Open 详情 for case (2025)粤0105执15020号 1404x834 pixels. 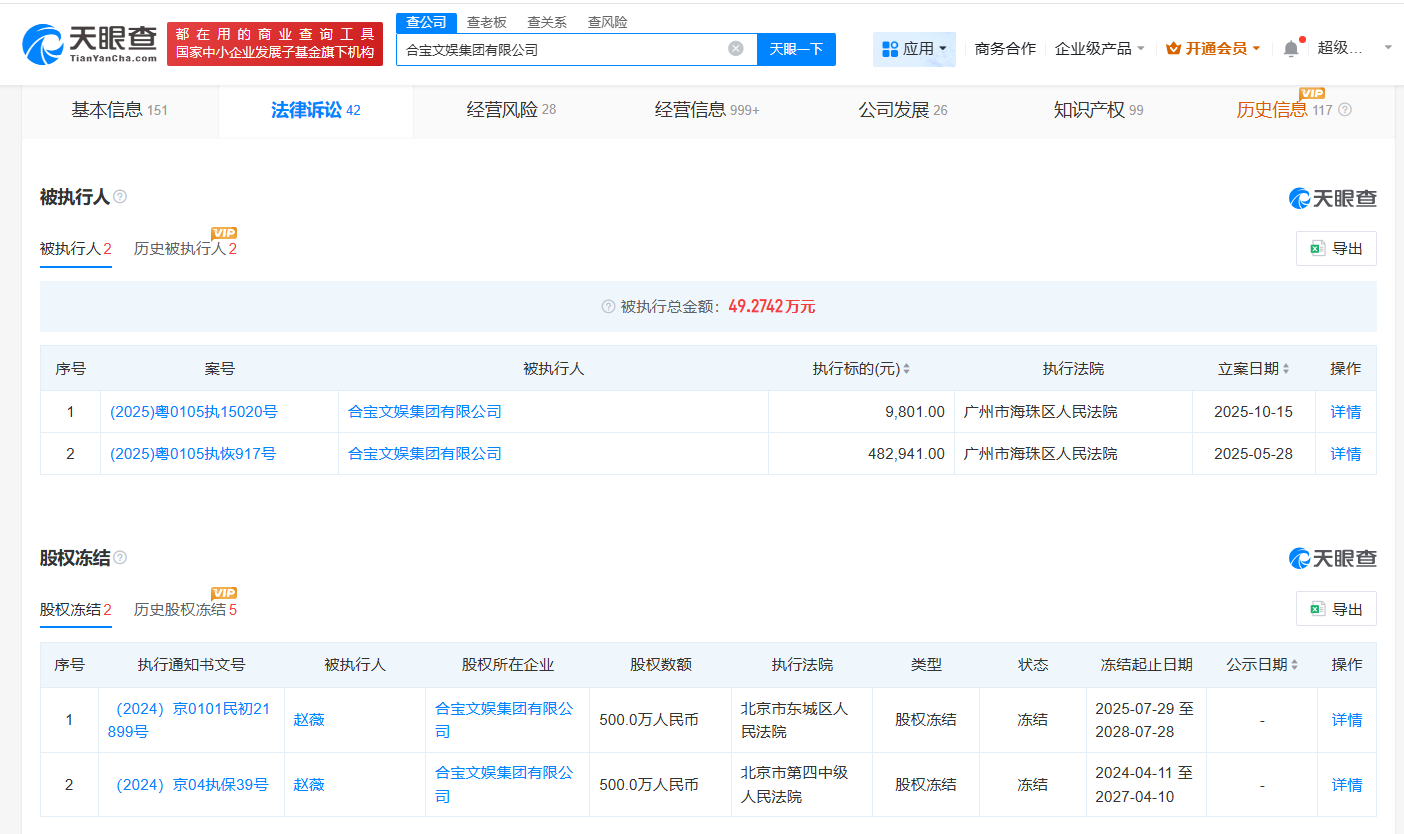[1345, 411]
